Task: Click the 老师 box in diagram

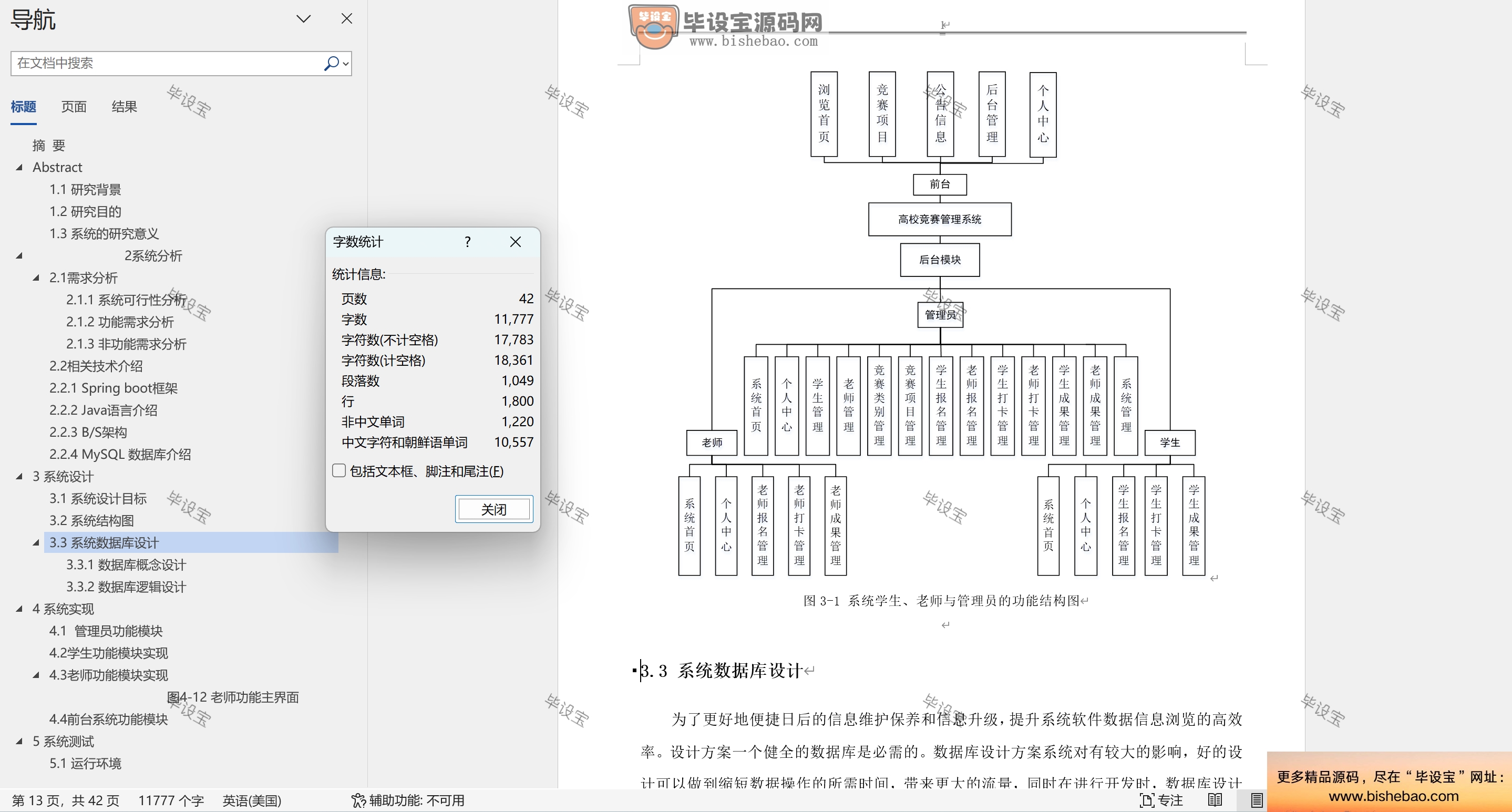Action: pos(712,442)
